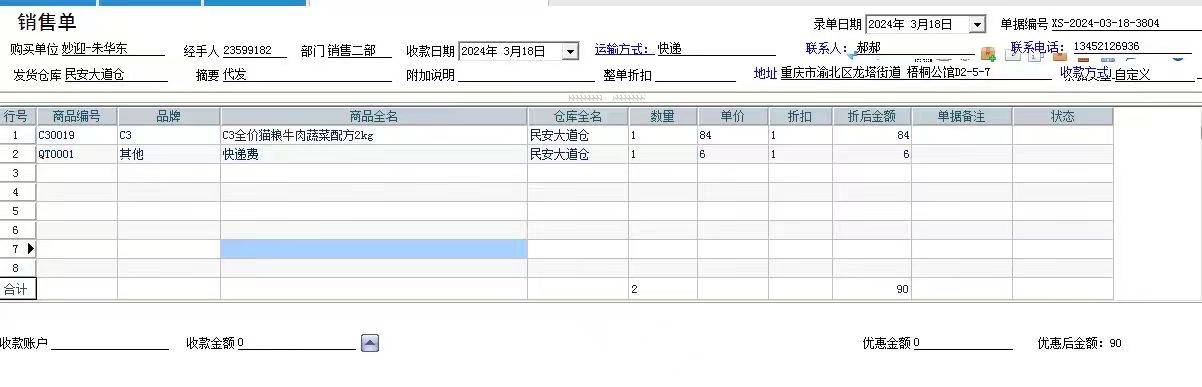Click the 购买单位 field showing 妙迎-朱华东

(x=113, y=49)
